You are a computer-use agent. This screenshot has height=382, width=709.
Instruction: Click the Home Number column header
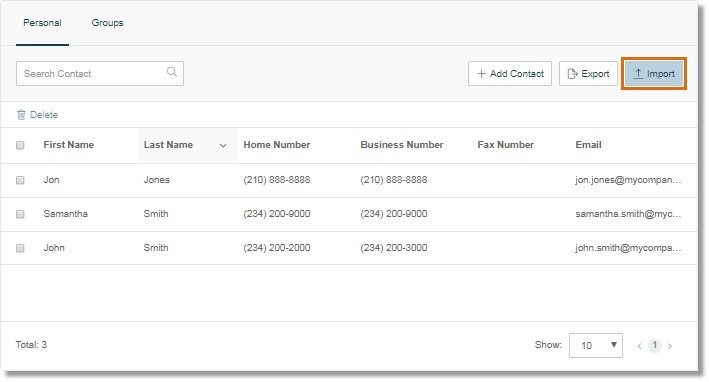277,145
